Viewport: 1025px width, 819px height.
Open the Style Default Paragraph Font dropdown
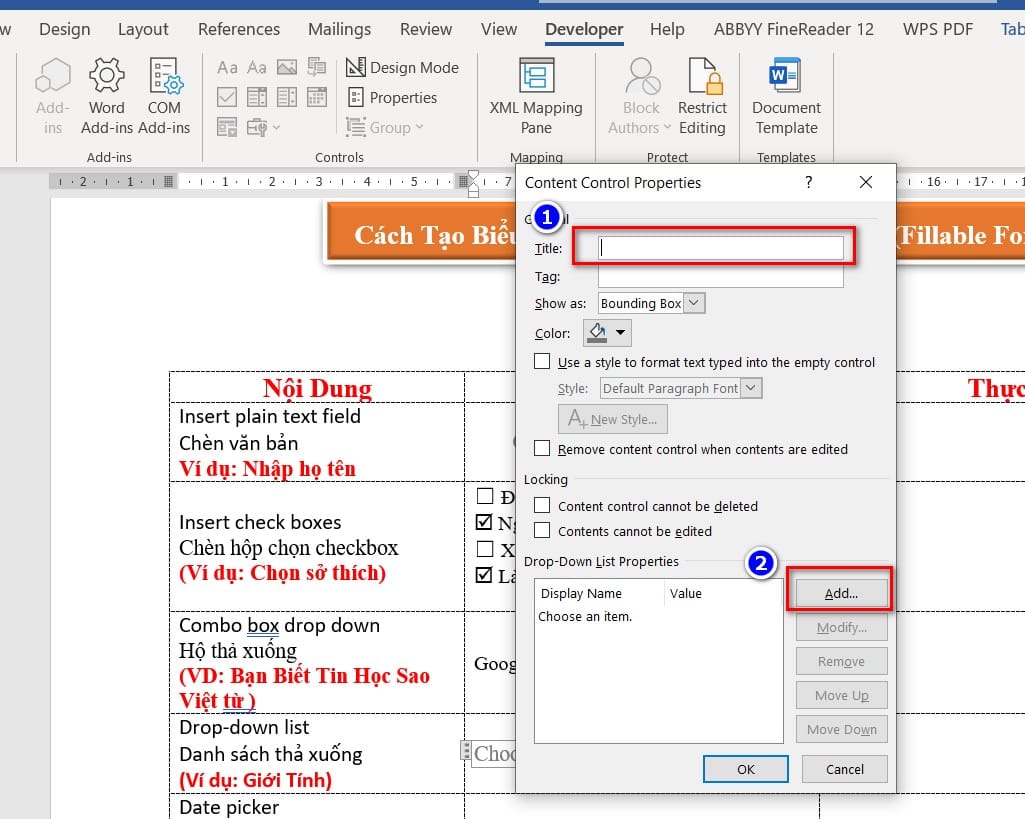tap(752, 388)
